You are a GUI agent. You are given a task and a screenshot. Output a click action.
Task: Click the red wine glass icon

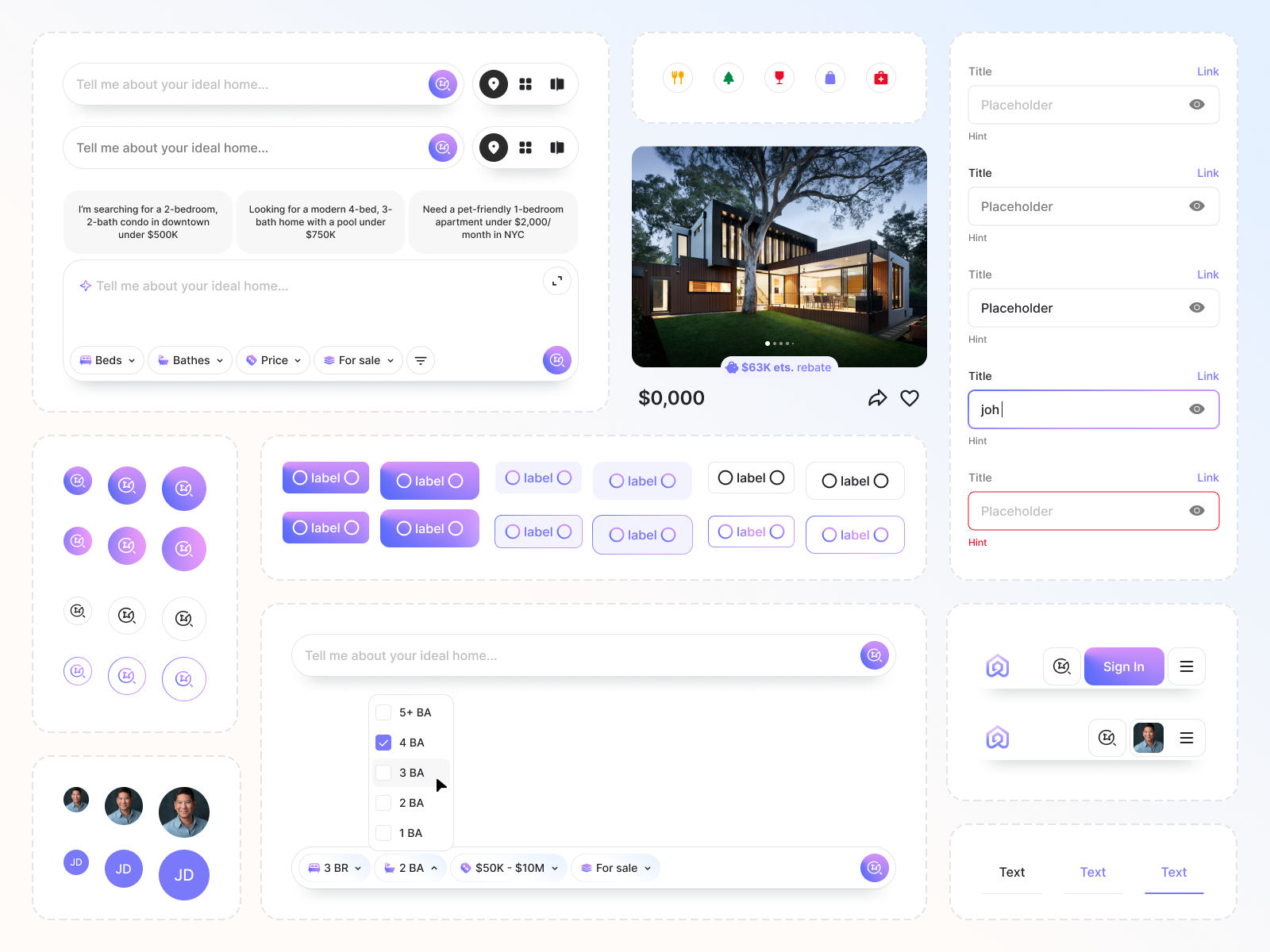(x=779, y=78)
